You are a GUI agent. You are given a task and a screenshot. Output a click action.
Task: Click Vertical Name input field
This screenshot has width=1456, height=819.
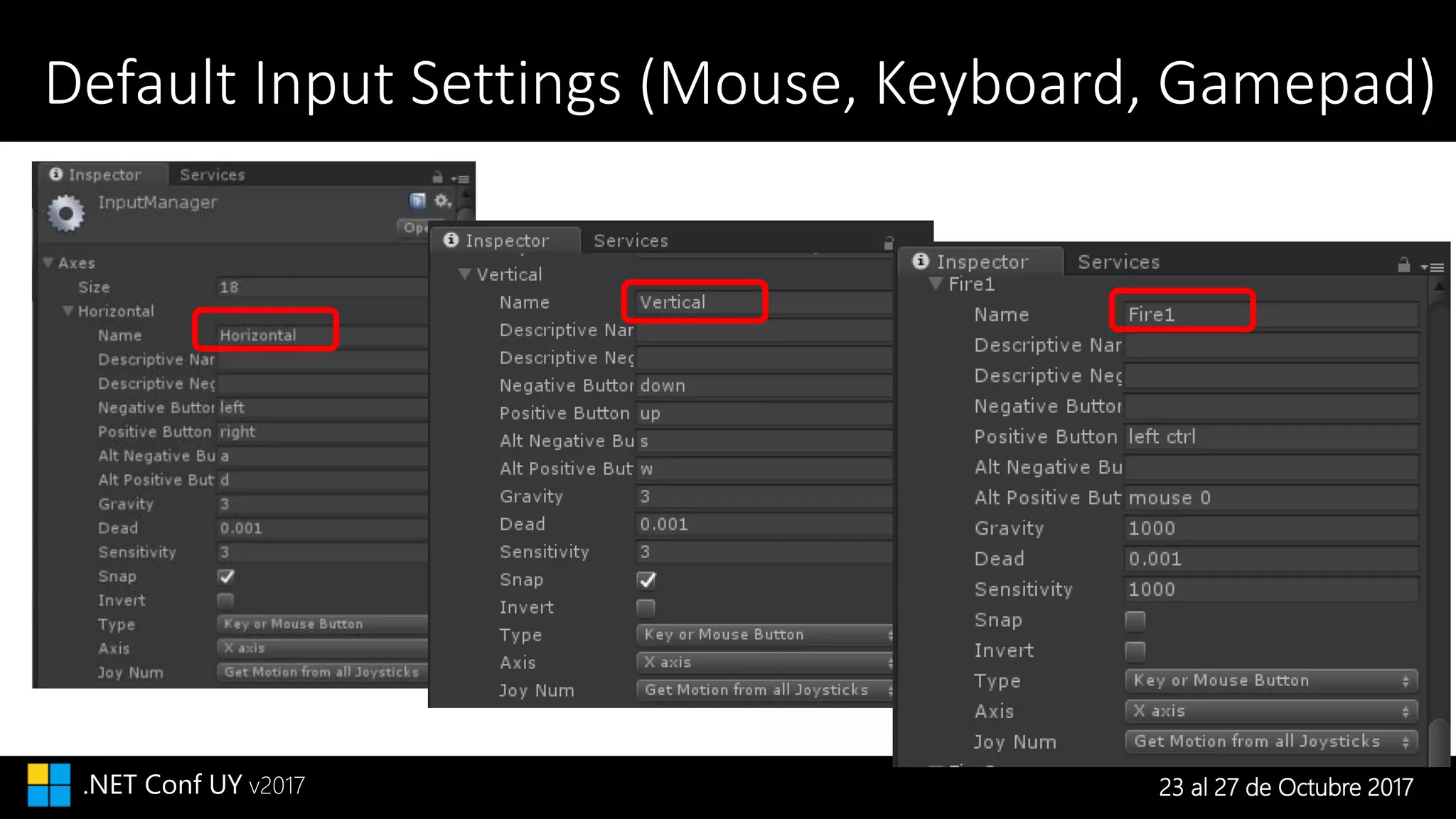[x=764, y=302]
